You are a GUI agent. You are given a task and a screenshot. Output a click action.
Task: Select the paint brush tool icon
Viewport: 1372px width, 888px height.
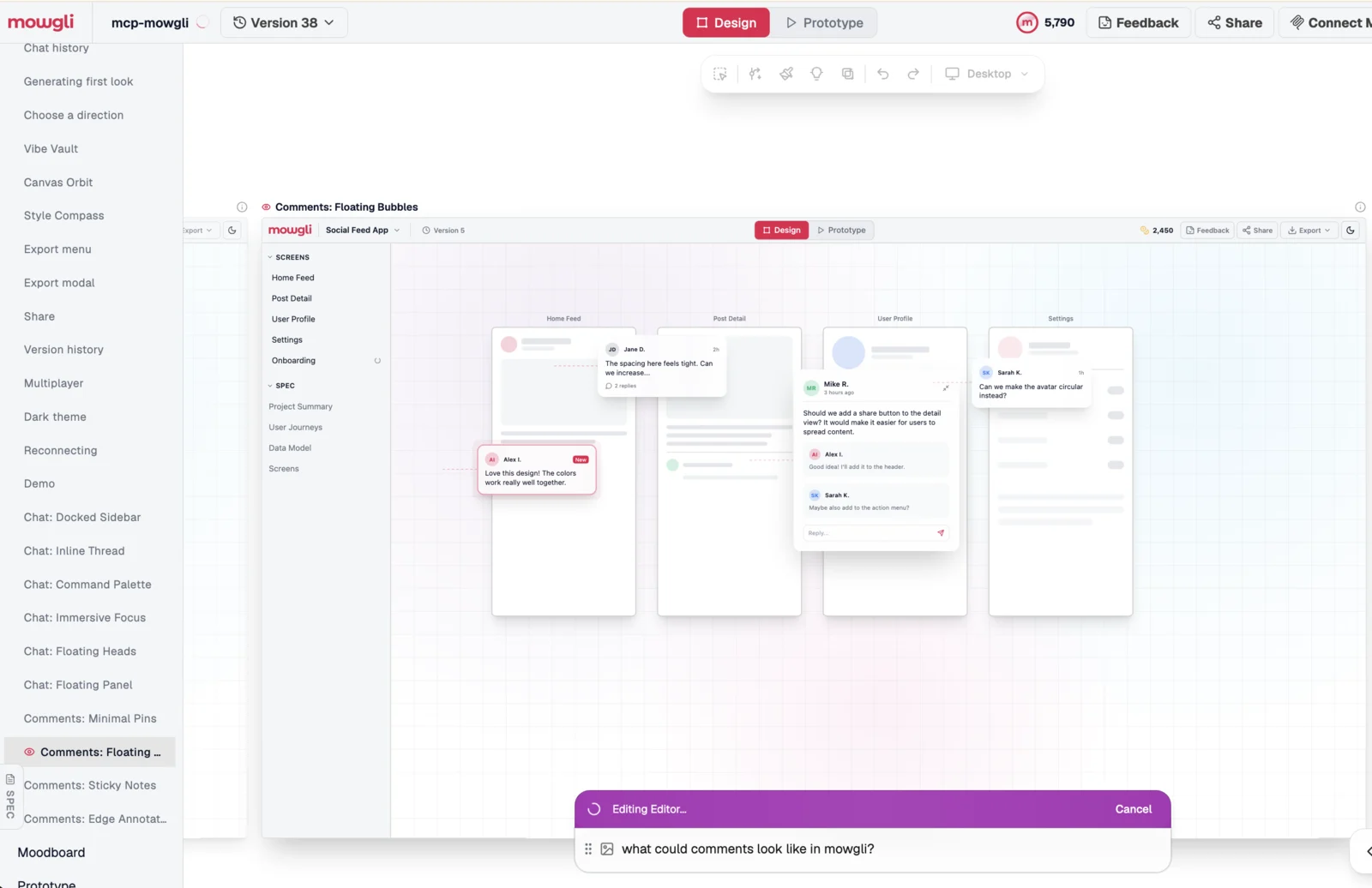pos(786,74)
